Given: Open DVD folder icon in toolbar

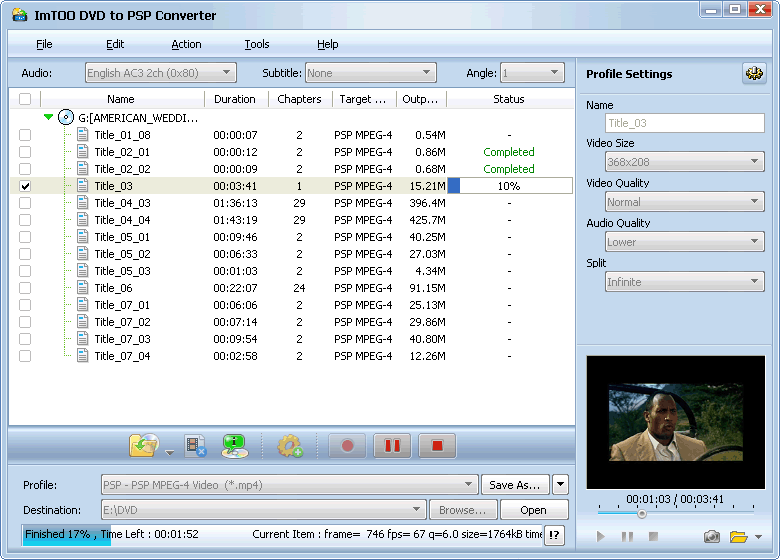Looking at the screenshot, I should [144, 445].
